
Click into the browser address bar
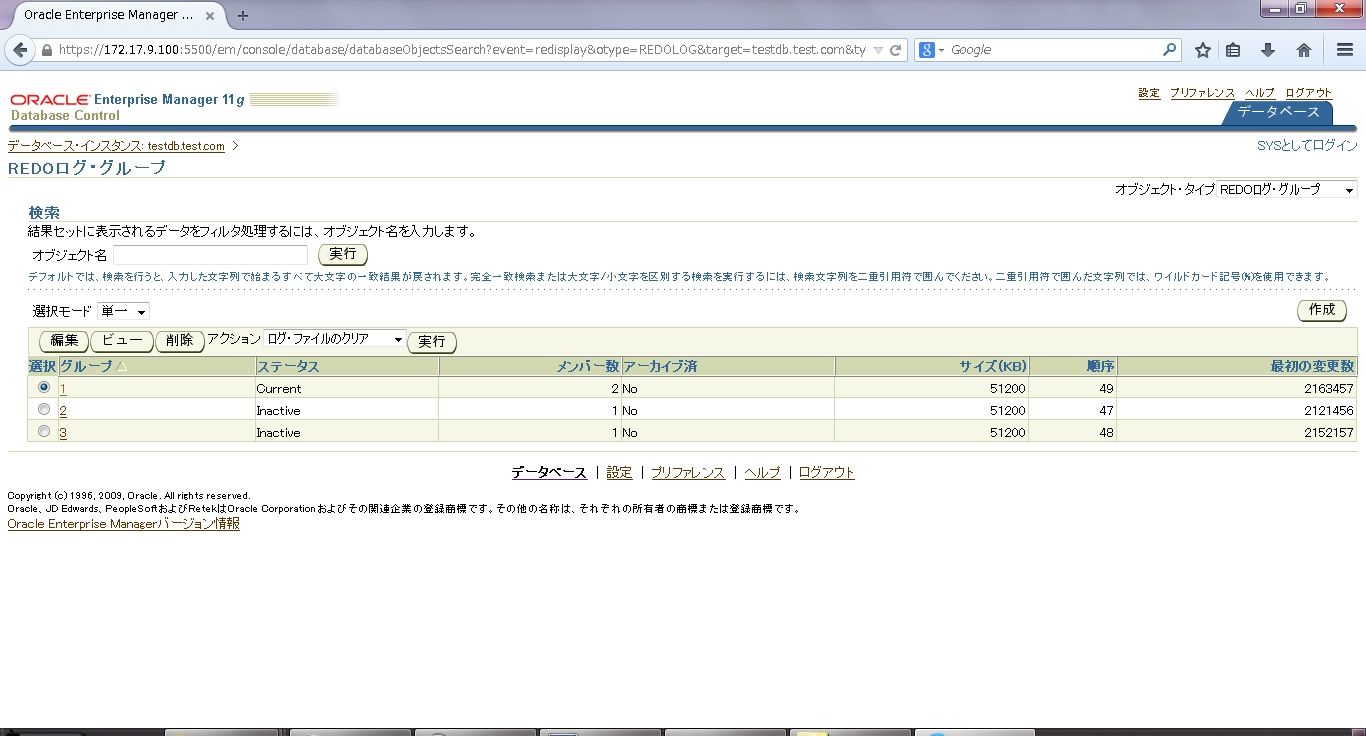click(462, 50)
